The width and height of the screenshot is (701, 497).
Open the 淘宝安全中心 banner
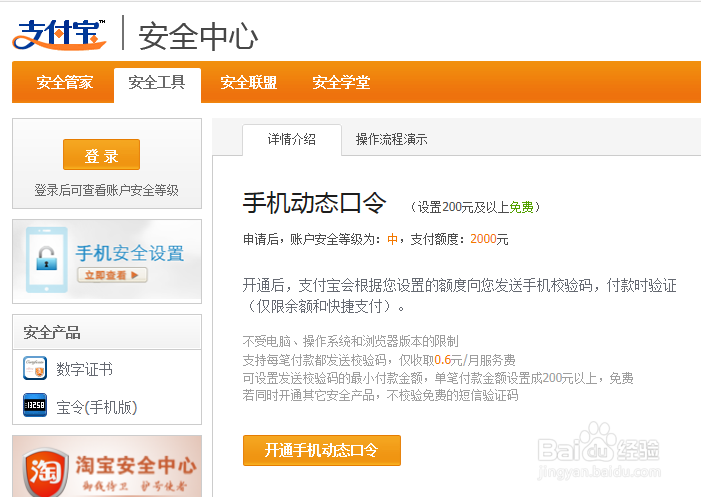(107, 466)
